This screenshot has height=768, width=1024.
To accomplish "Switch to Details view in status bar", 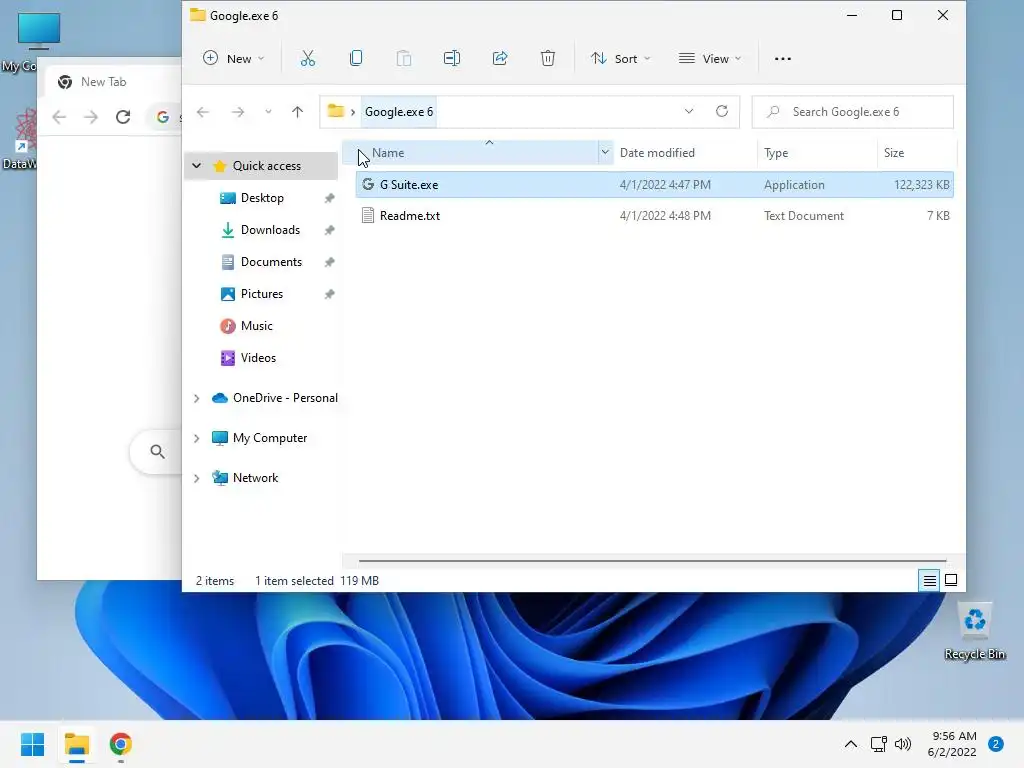I will pos(929,580).
